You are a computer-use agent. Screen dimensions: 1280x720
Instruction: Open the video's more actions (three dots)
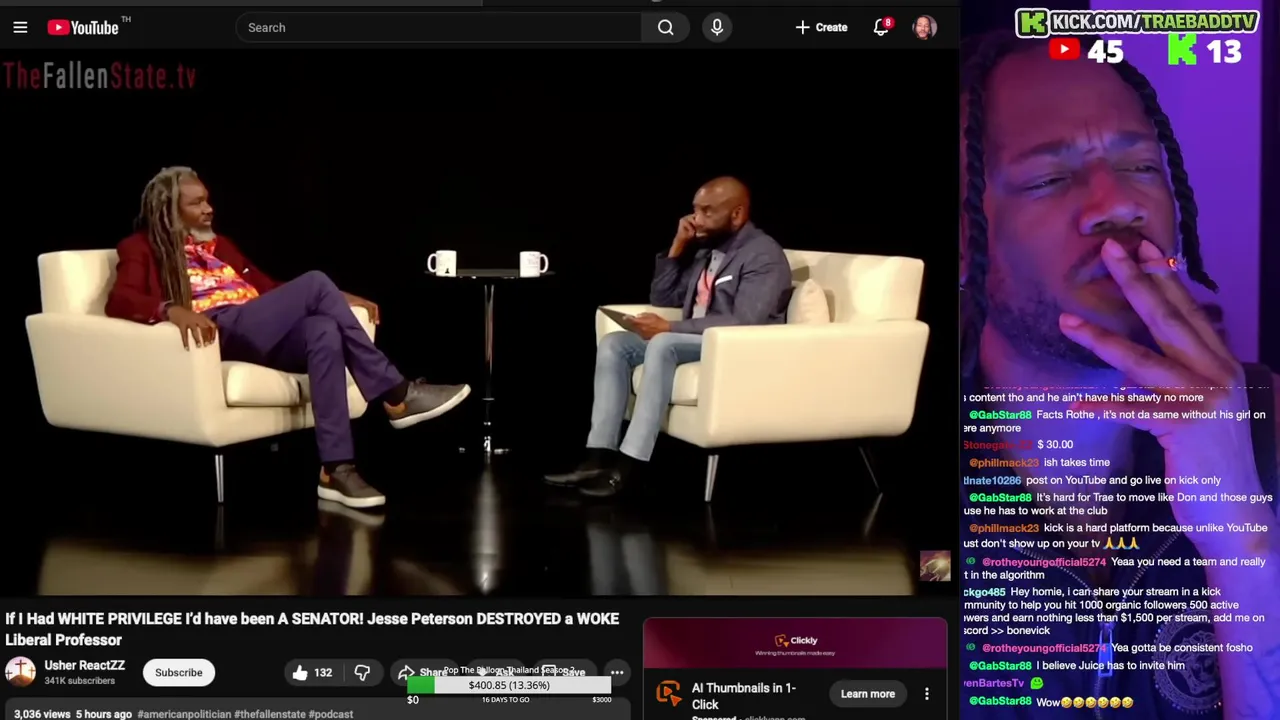point(617,672)
